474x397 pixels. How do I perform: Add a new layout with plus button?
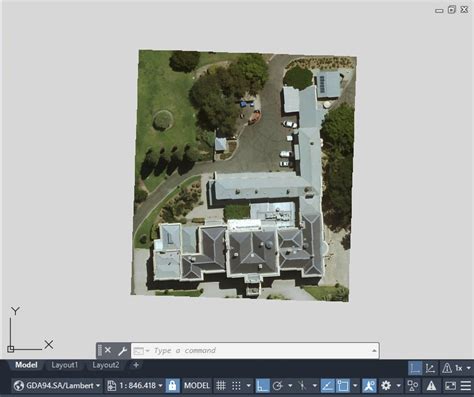(136, 365)
